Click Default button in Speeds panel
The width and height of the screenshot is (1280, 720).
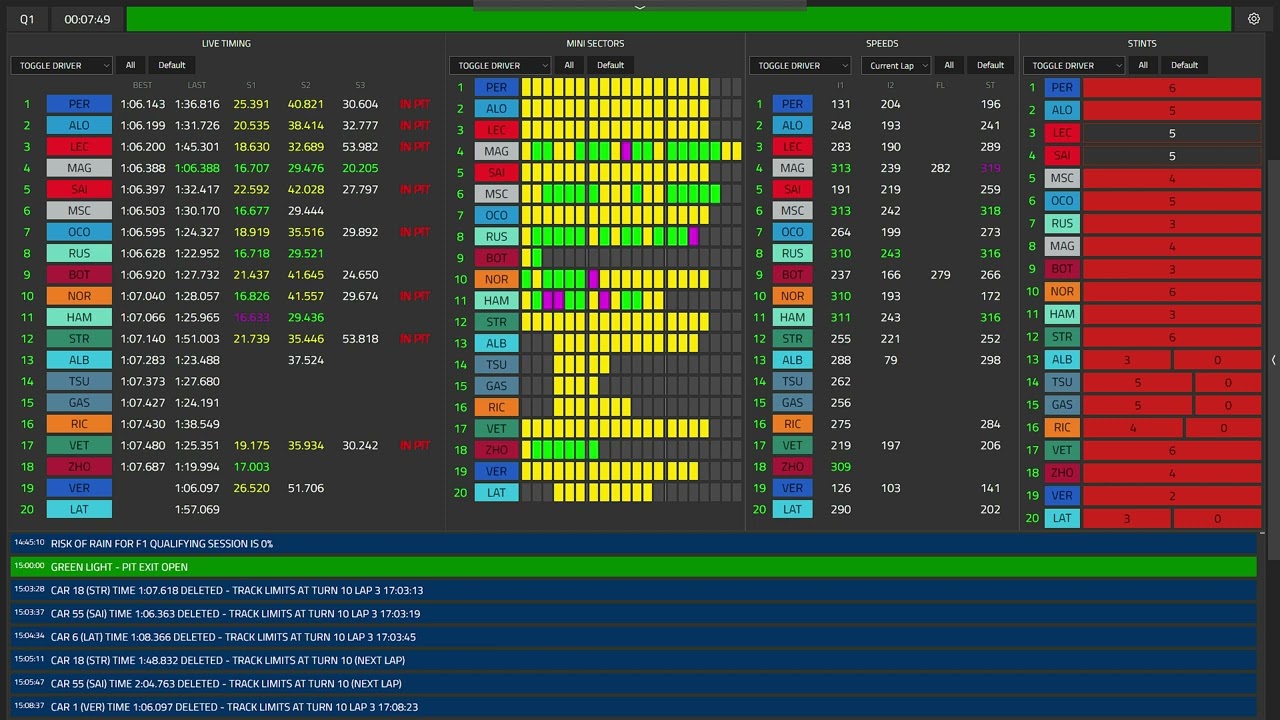pyautogui.click(x=990, y=65)
